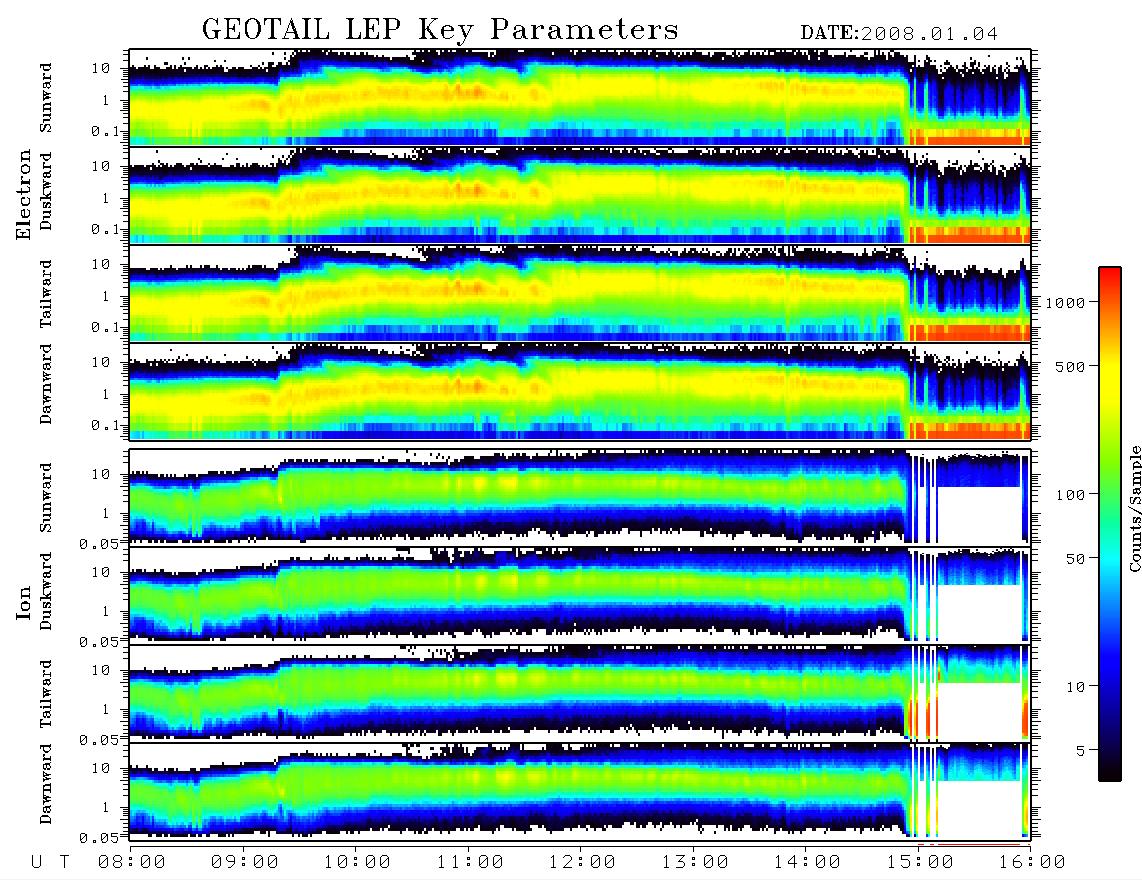Screen dimensions: 1142x880
Task: Click the "10" color bar tick label
Action: 1074,687
